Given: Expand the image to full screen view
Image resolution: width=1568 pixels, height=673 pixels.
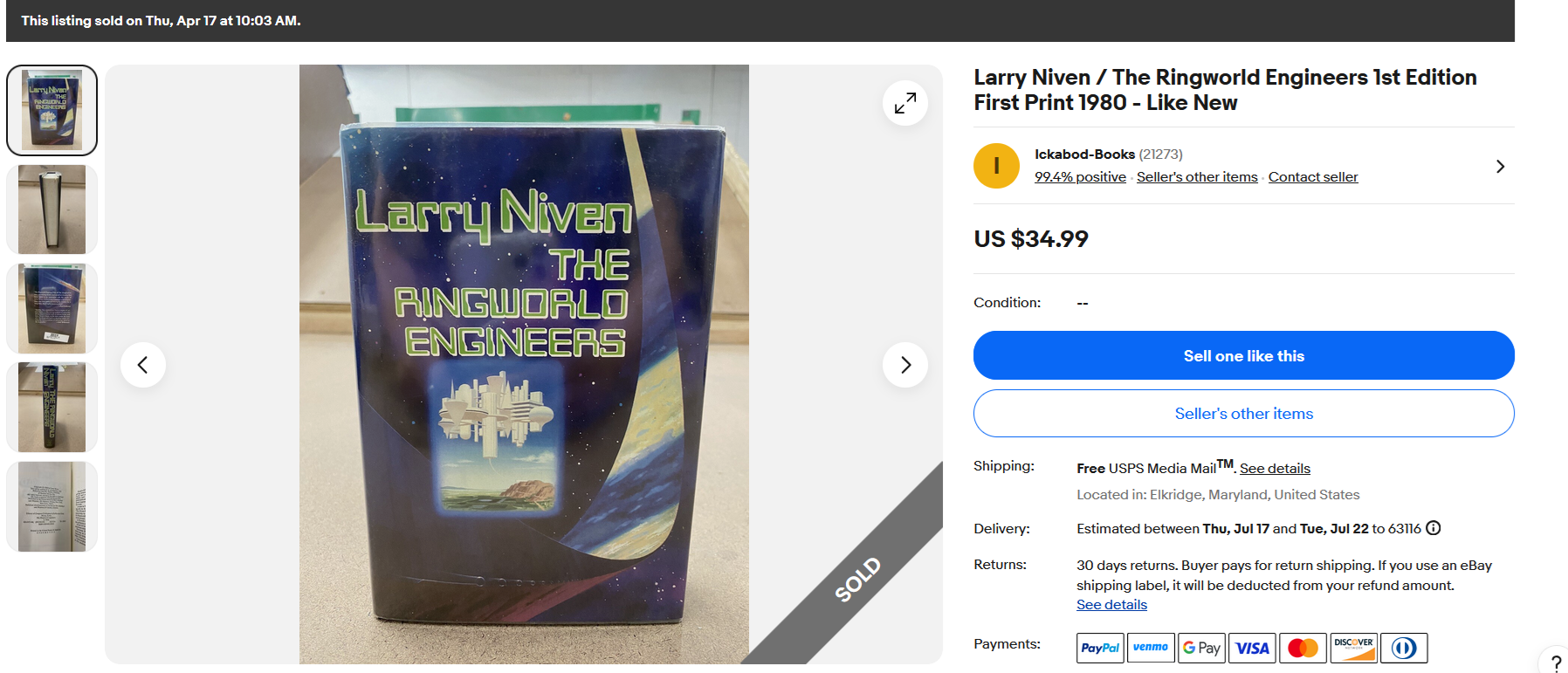Looking at the screenshot, I should pyautogui.click(x=905, y=103).
